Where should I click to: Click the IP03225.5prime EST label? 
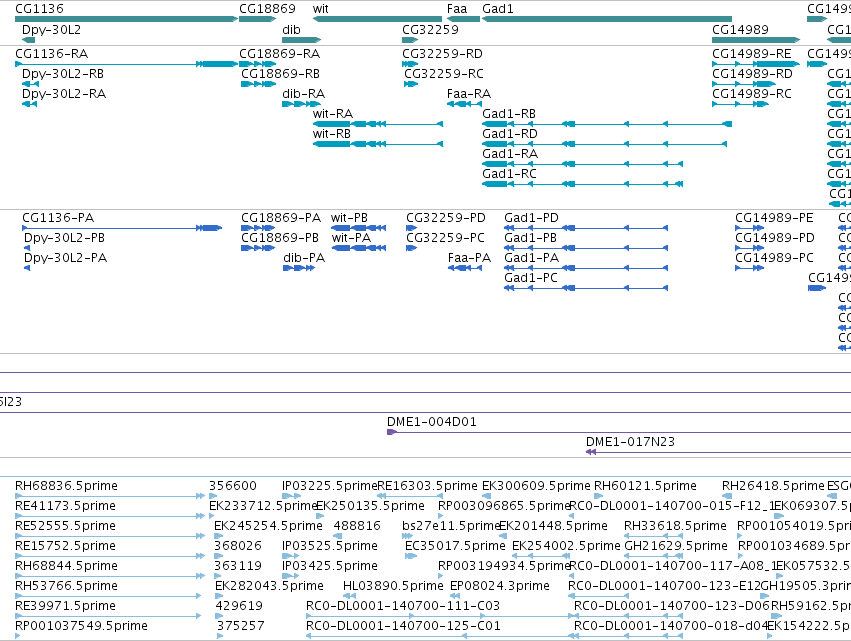[329, 486]
